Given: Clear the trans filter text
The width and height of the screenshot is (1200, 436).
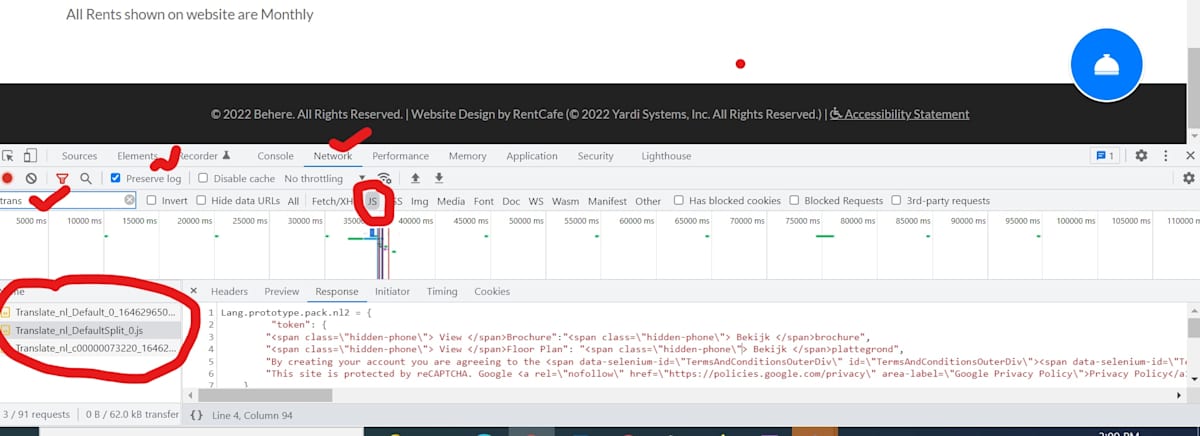Looking at the screenshot, I should pos(129,200).
